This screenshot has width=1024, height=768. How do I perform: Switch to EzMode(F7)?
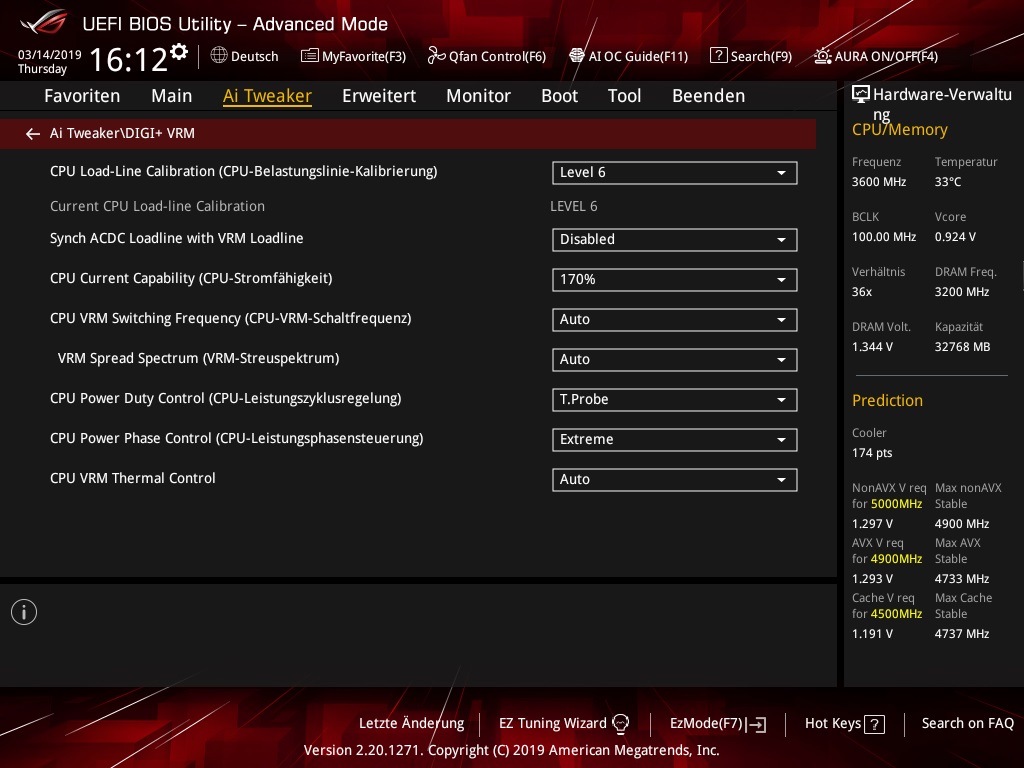tap(707, 724)
